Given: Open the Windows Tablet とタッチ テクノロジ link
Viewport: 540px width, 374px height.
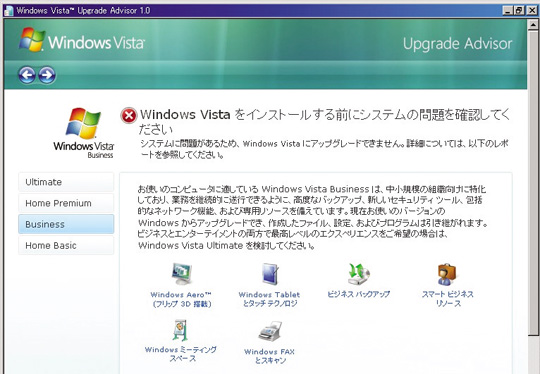Looking at the screenshot, I should (x=269, y=299).
